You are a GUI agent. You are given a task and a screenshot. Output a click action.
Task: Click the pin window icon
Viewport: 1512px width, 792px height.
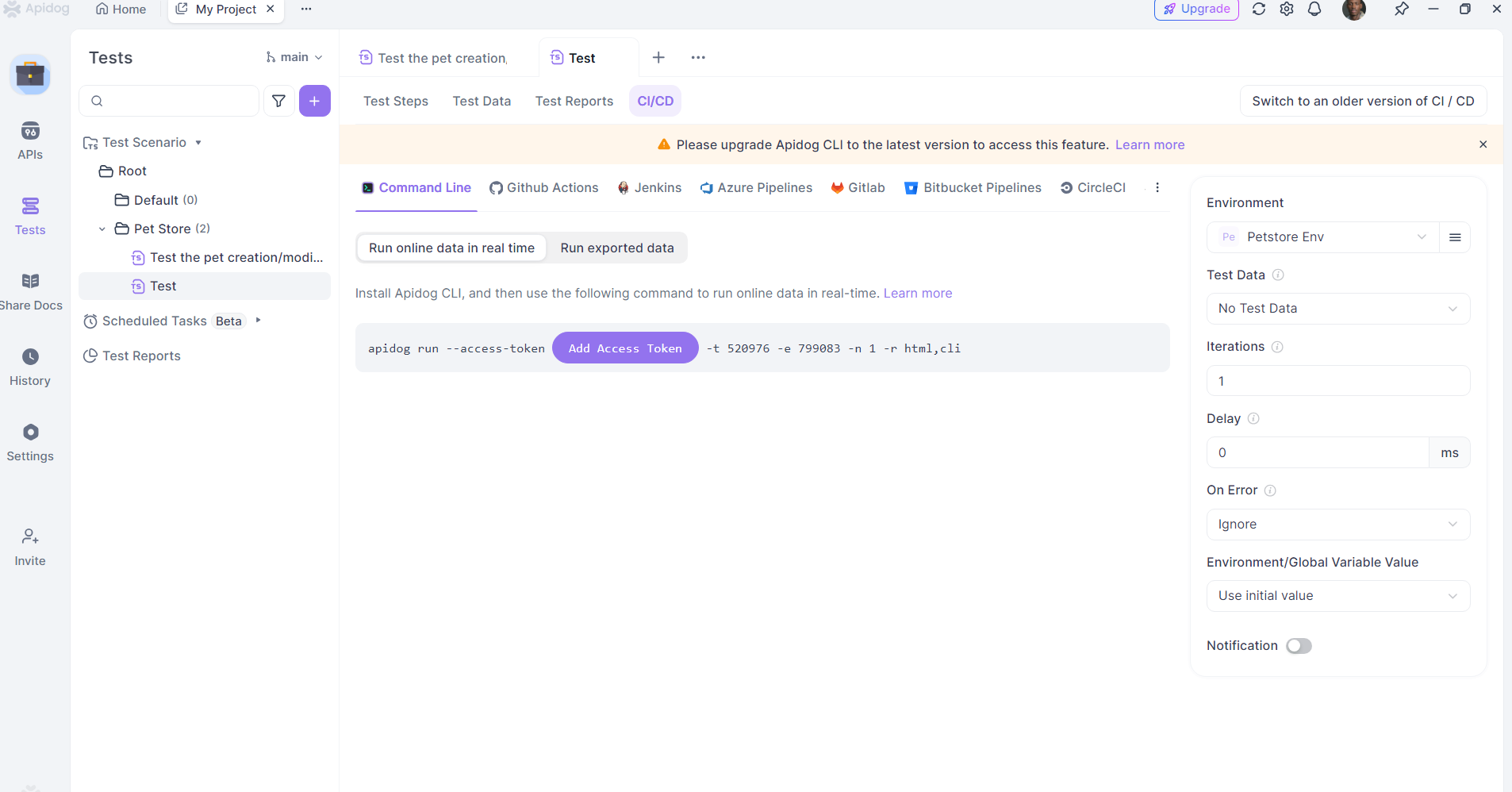click(x=1402, y=9)
